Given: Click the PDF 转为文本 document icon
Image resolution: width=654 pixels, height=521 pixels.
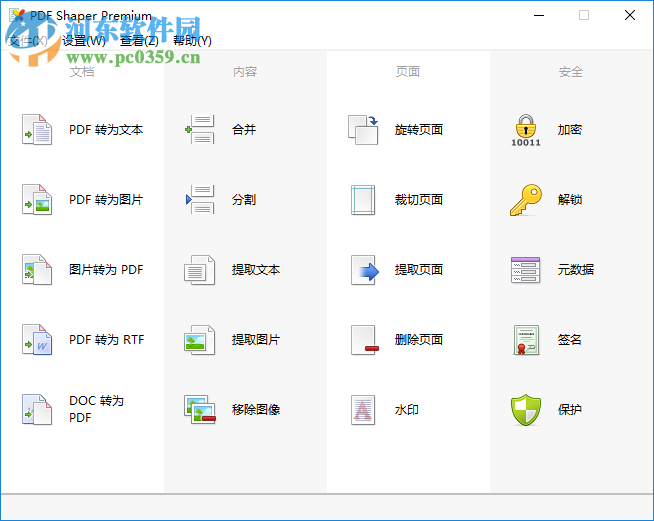Looking at the screenshot, I should [37, 130].
